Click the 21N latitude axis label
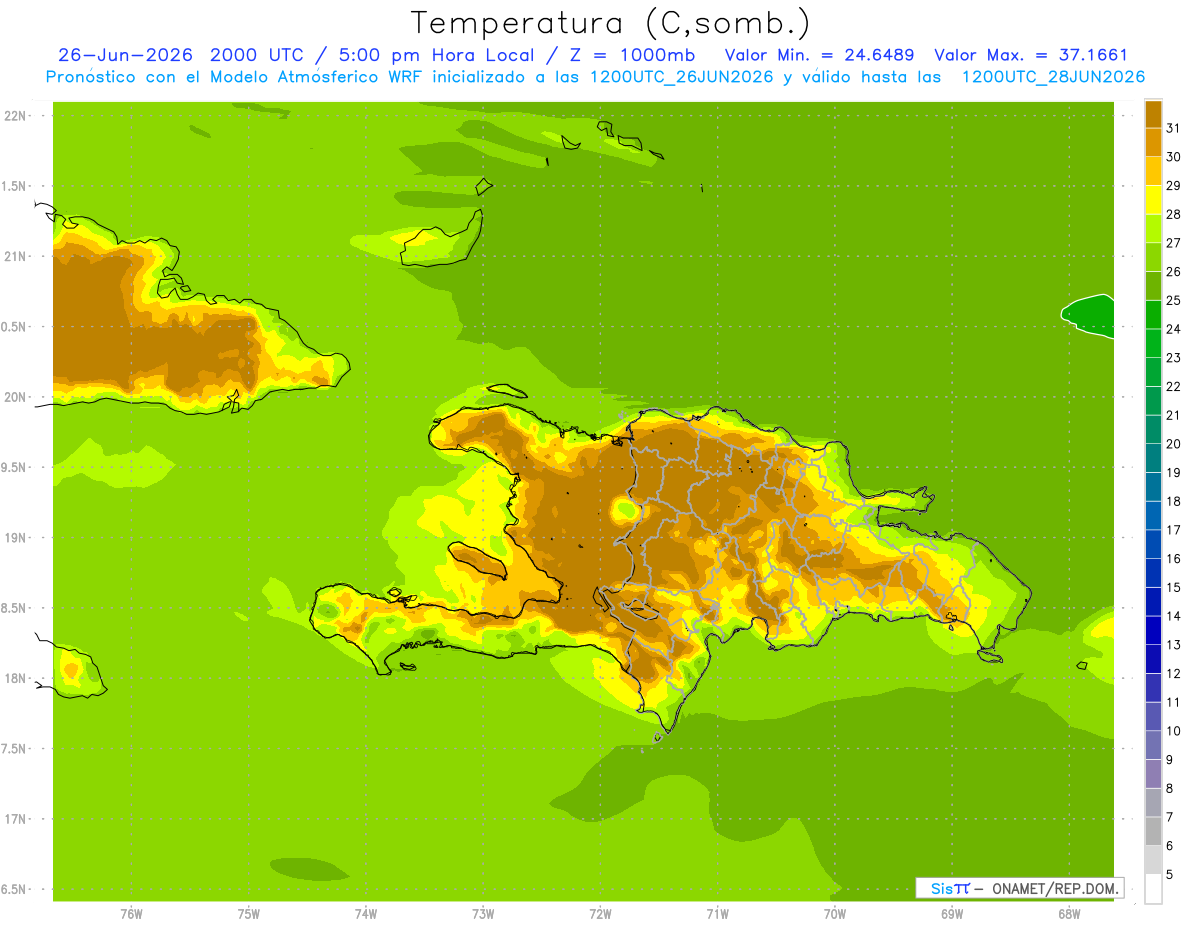1200x927 pixels. (17, 256)
